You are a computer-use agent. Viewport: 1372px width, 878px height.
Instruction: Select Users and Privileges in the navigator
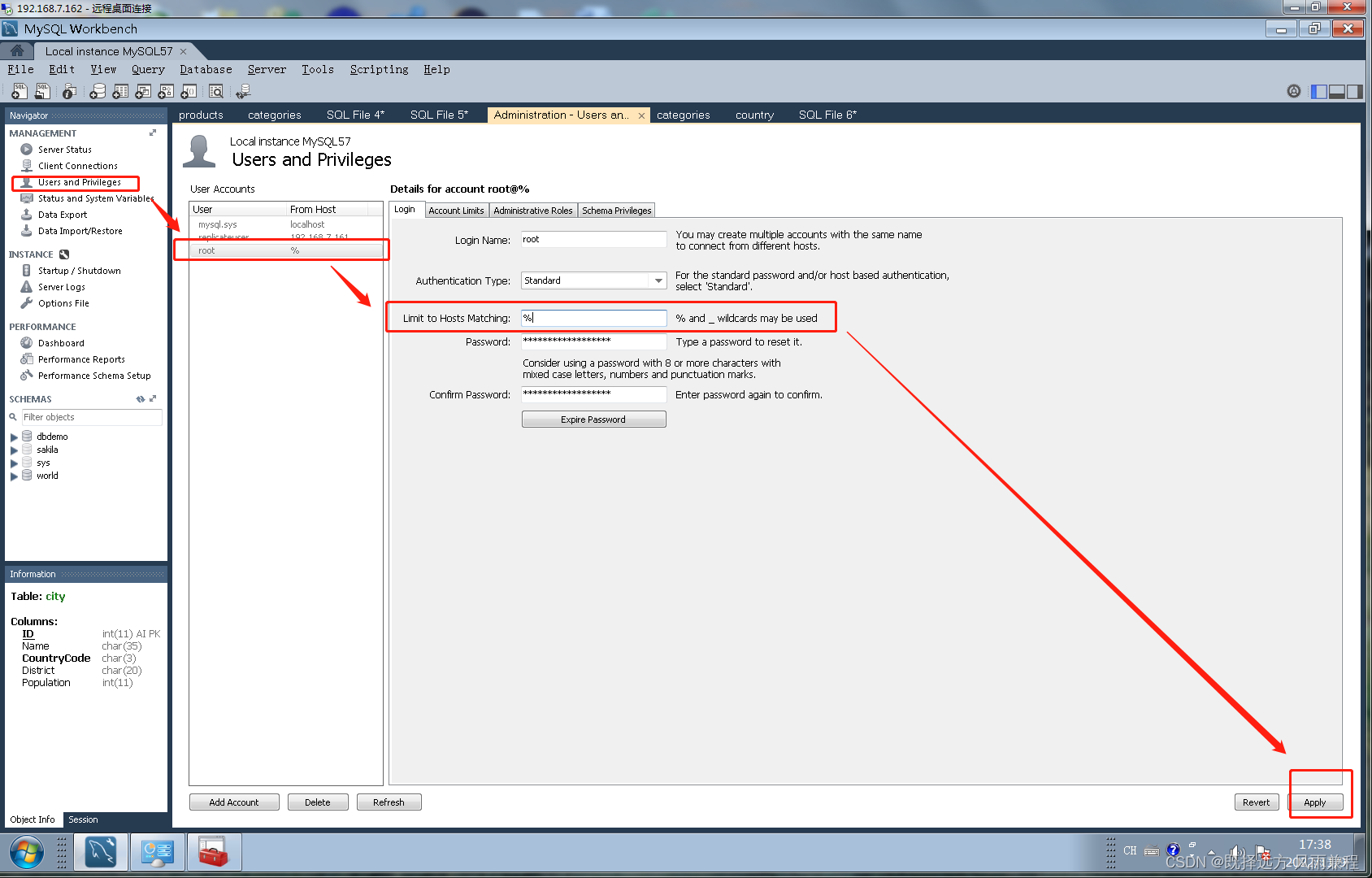coord(80,182)
